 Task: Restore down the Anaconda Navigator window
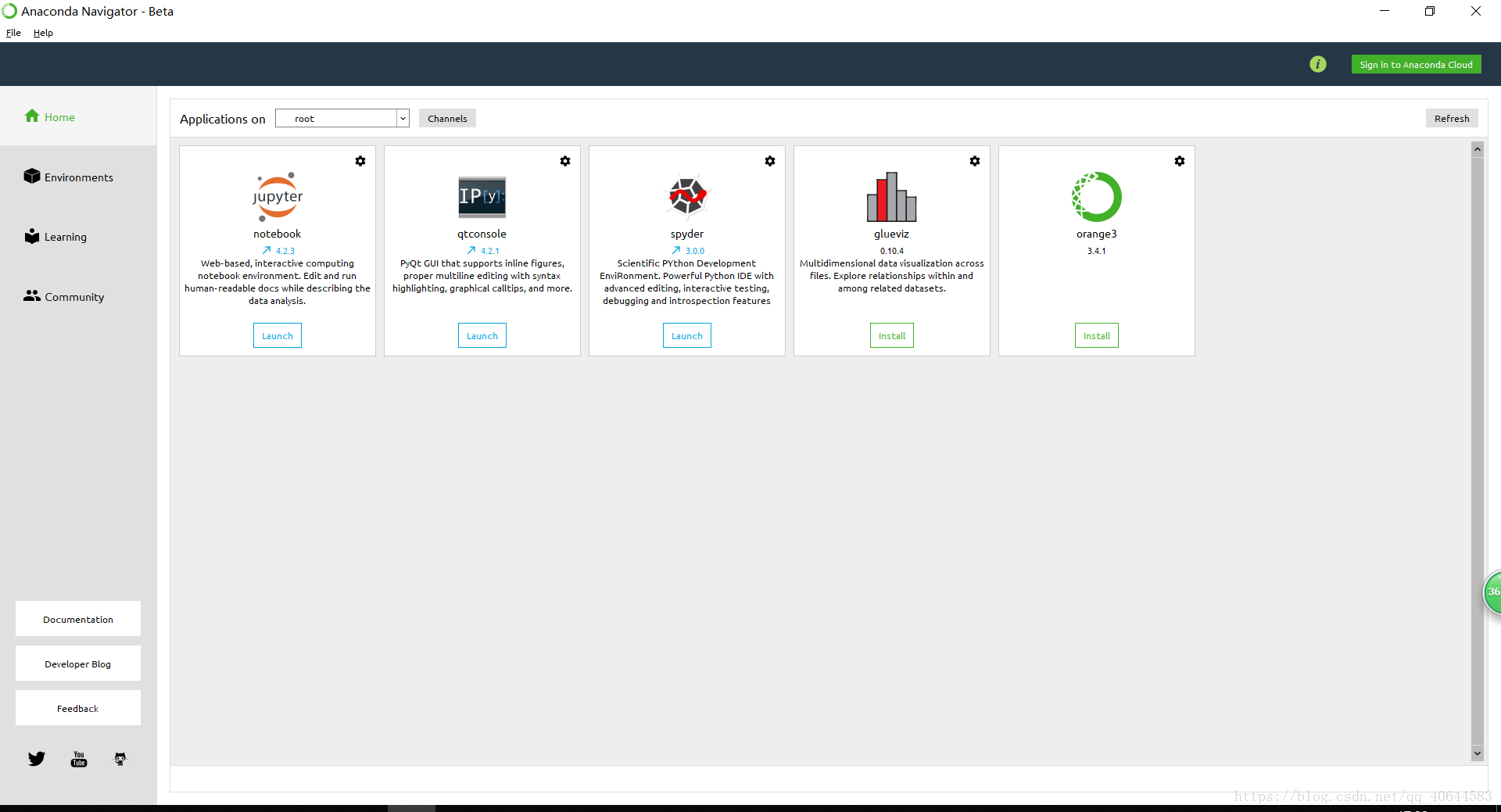point(1430,11)
